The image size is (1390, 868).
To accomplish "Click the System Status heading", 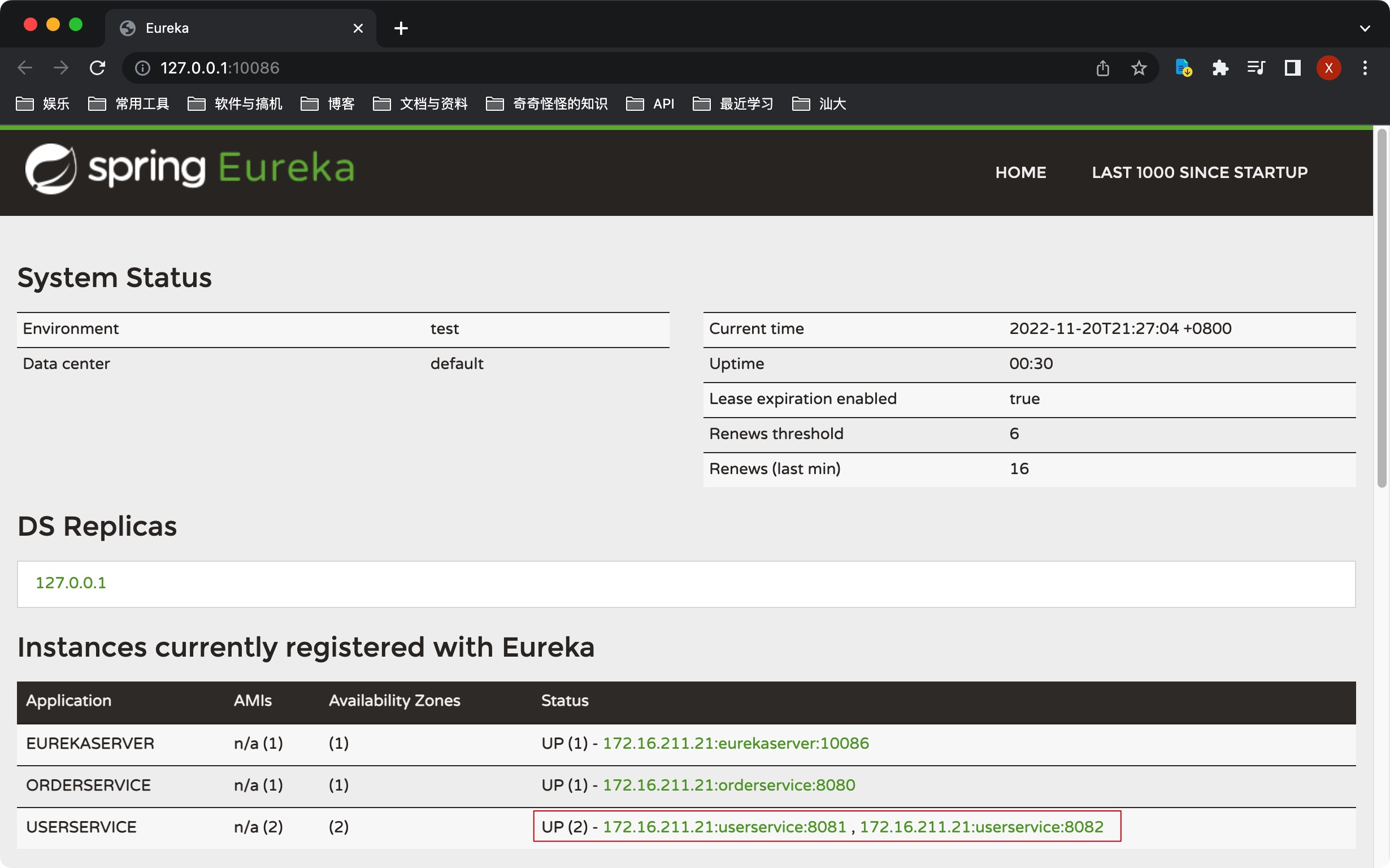I will (114, 278).
